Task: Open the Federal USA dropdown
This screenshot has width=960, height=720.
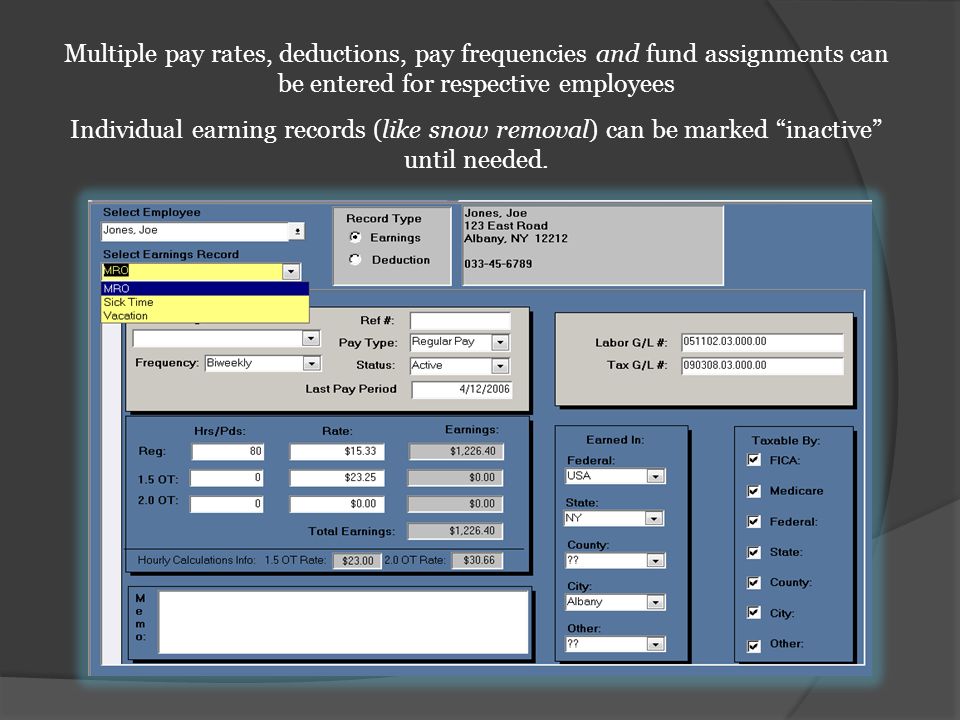Action: (x=656, y=476)
